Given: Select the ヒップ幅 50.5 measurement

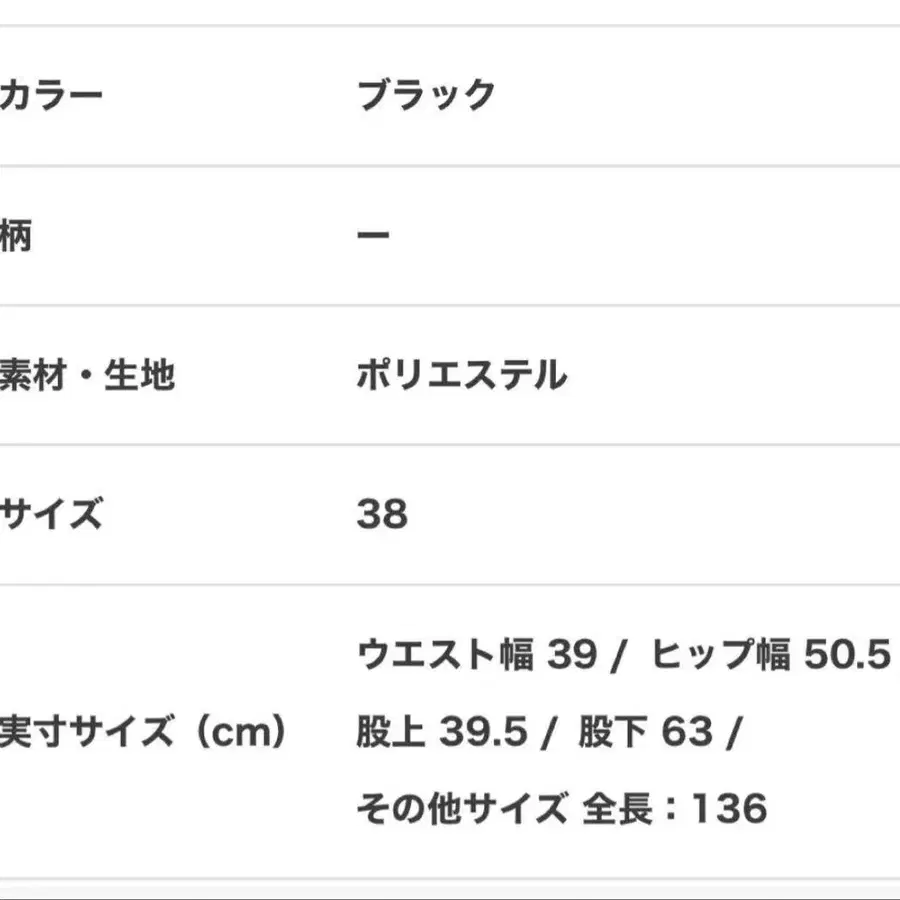Looking at the screenshot, I should pyautogui.click(x=770, y=654).
